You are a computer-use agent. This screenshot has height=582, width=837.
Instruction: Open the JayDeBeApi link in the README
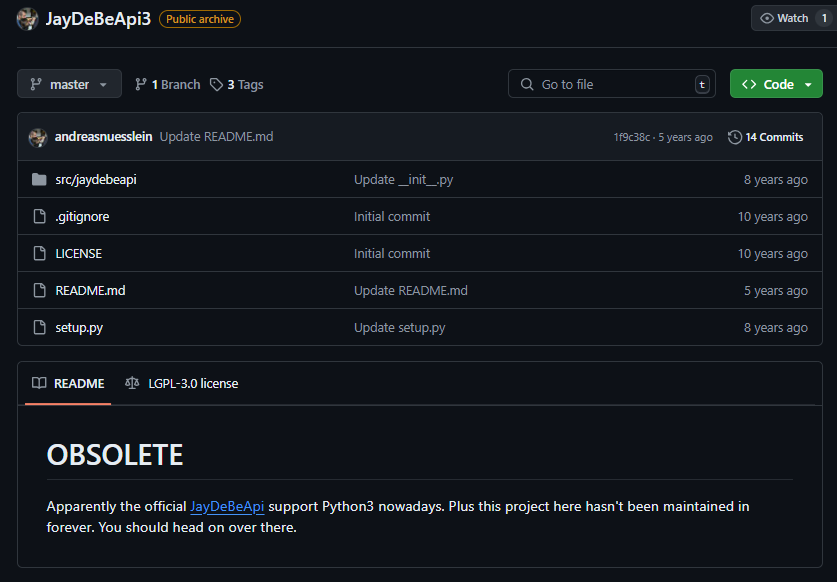227,506
